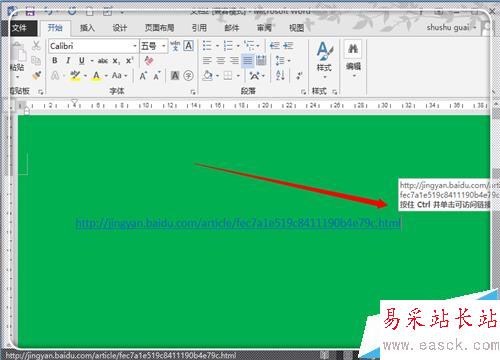Click the distributed alignment icon

(261, 61)
